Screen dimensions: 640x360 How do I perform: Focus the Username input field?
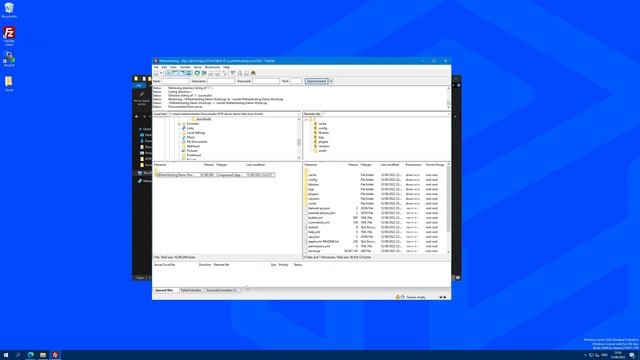click(221, 81)
